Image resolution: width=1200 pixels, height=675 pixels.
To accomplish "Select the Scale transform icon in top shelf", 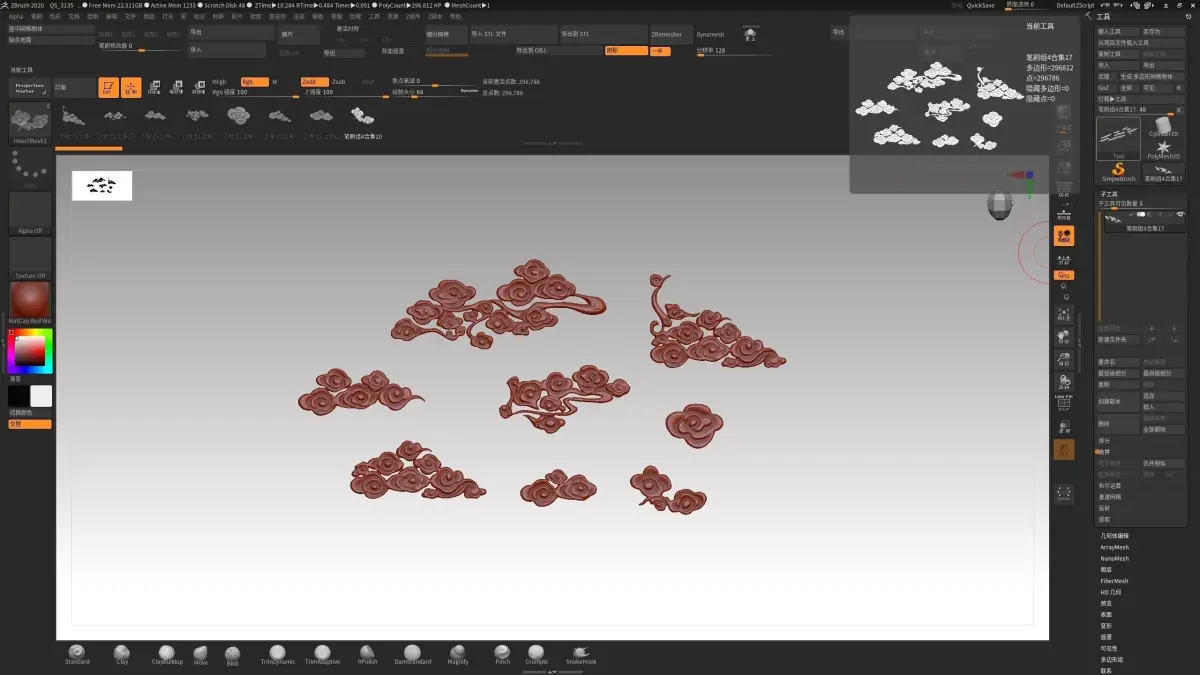I will (176, 87).
